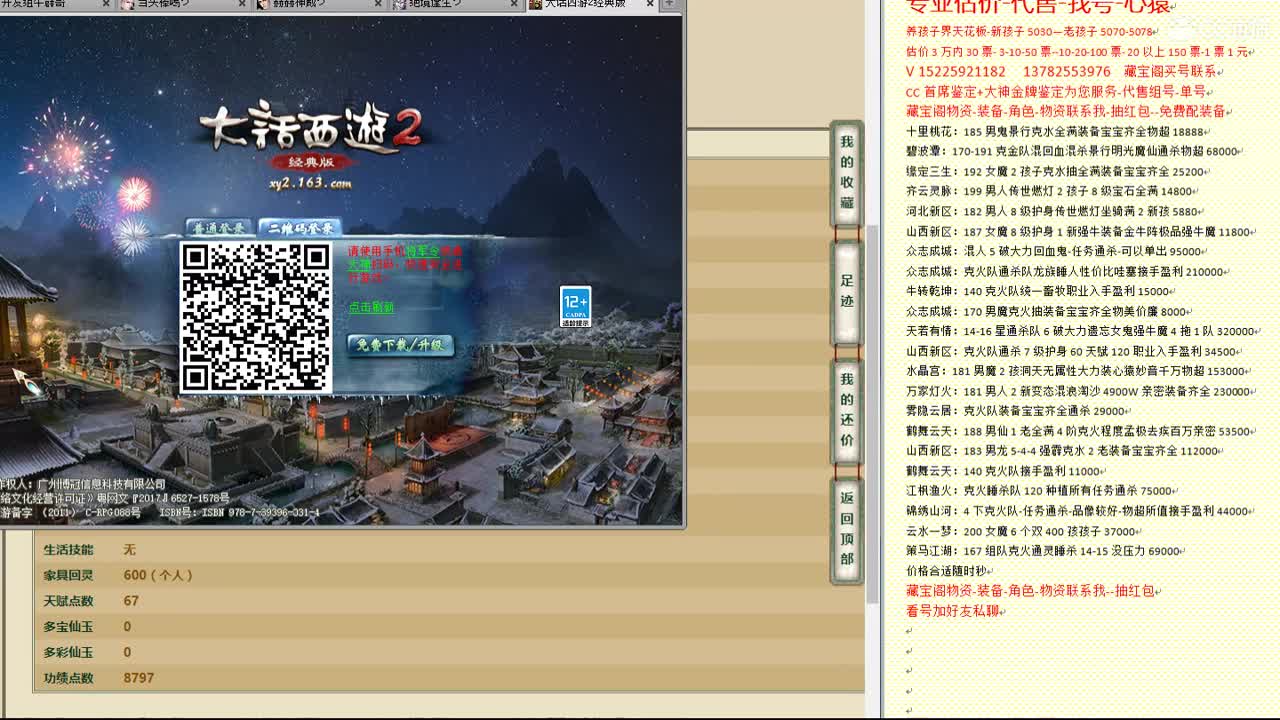
Task: Open the 我的还价 side button
Action: 847,410
